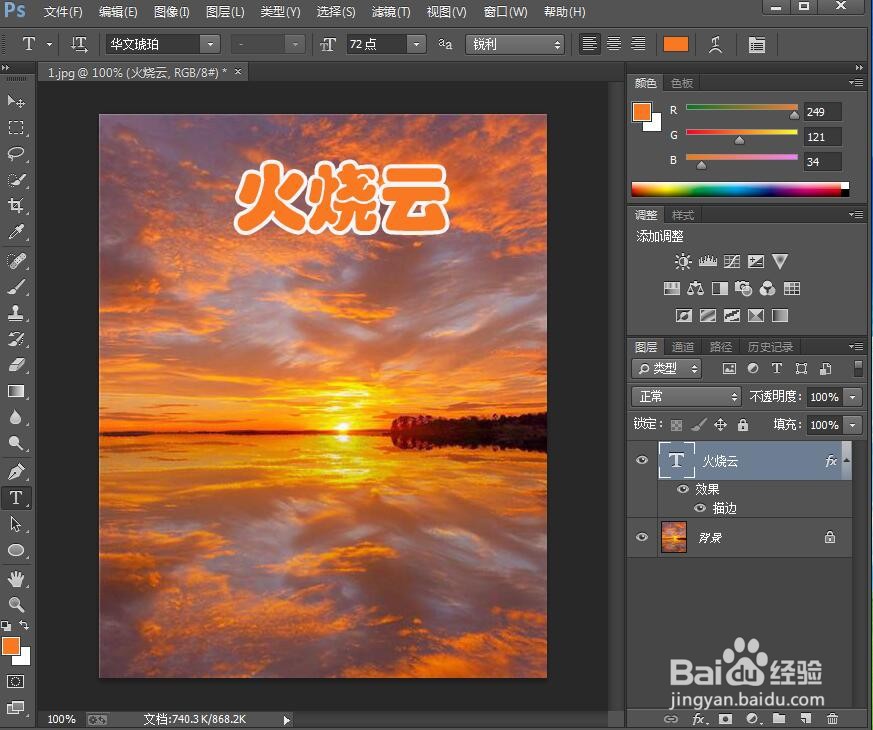This screenshot has width=873, height=730.
Task: Select the Dodge tool
Action: (x=16, y=443)
